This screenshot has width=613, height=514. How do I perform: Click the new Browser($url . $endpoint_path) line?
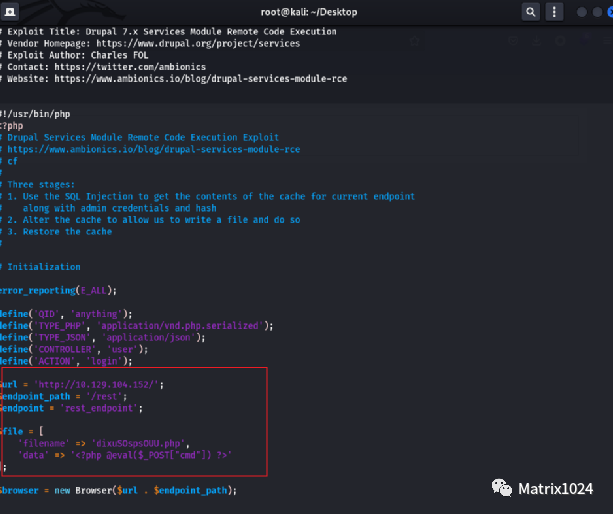coord(118,490)
